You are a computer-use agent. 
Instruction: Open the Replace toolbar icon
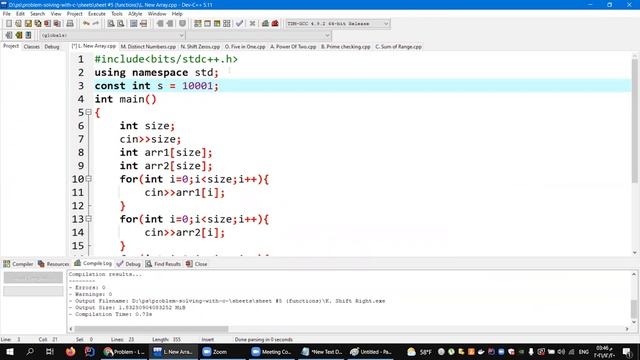pyautogui.click(x=121, y=24)
